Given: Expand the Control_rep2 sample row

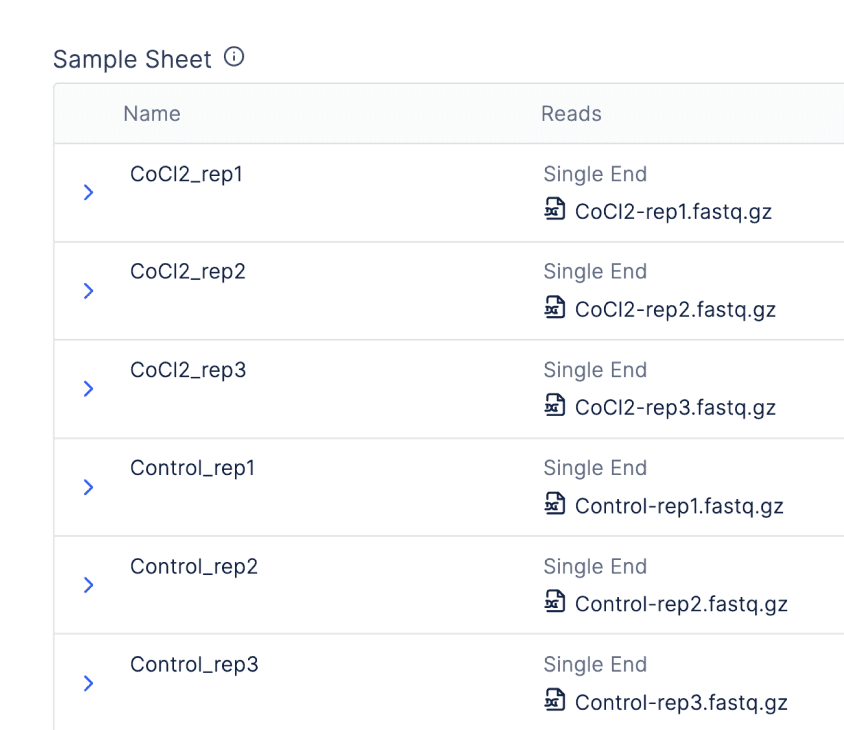Looking at the screenshot, I should pyautogui.click(x=88, y=585).
